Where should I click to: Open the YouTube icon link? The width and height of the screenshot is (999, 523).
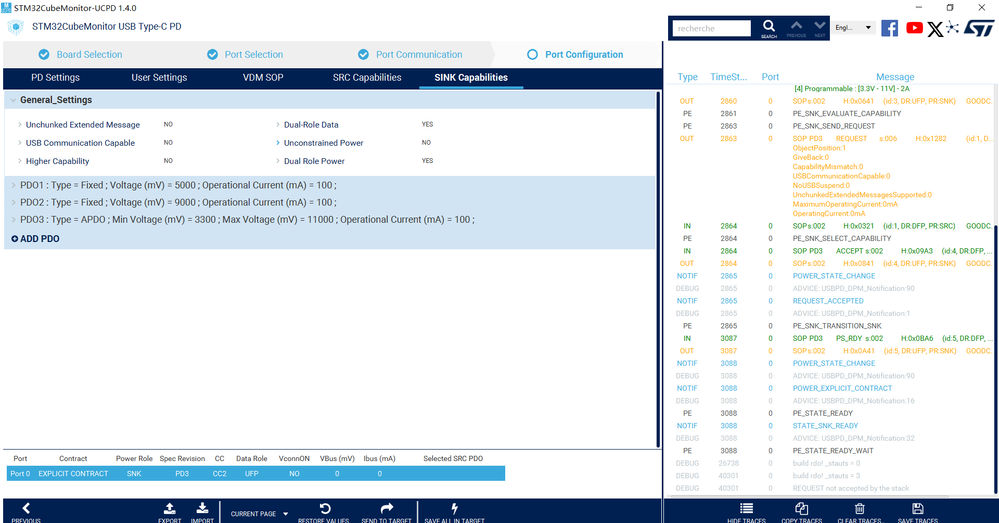click(x=914, y=28)
